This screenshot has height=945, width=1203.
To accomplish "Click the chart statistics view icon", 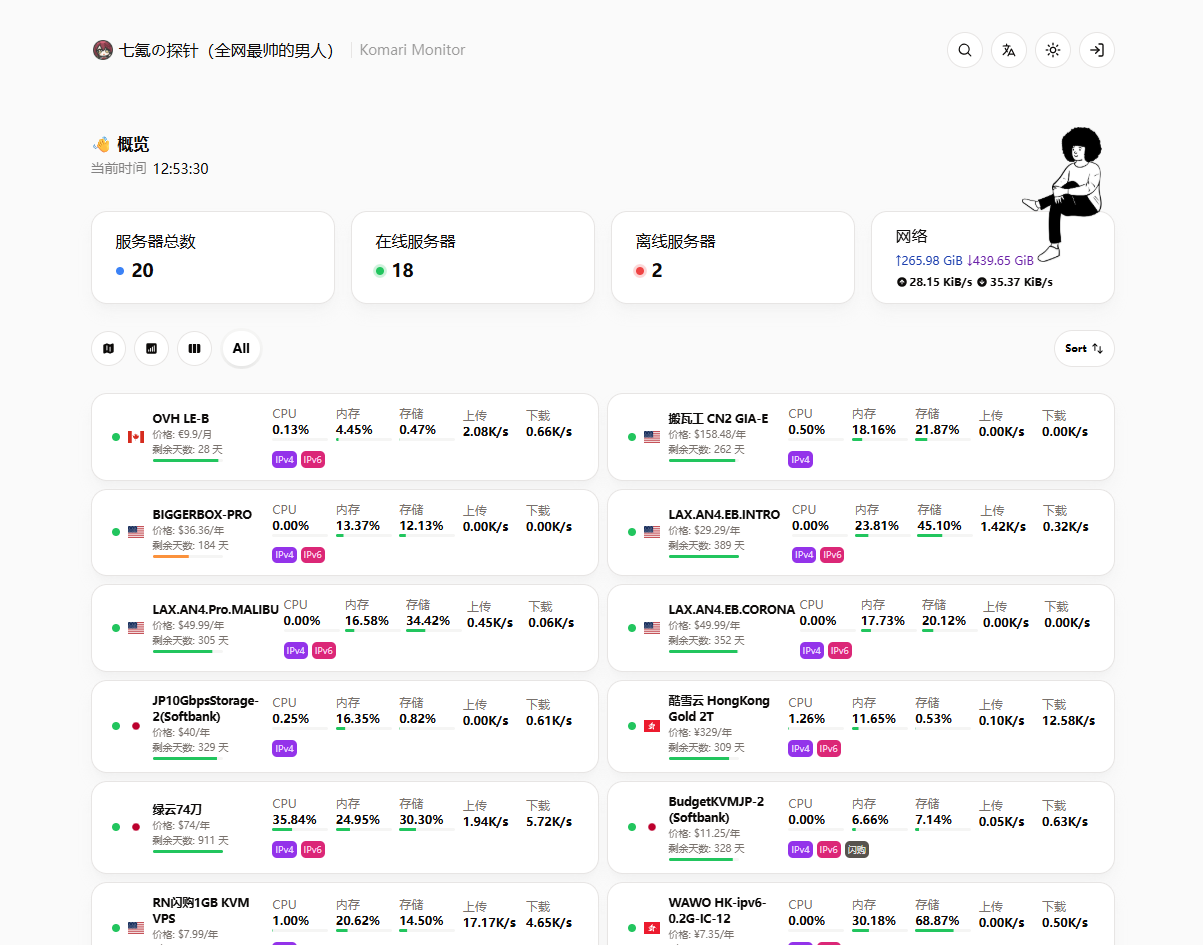I will coord(152,349).
